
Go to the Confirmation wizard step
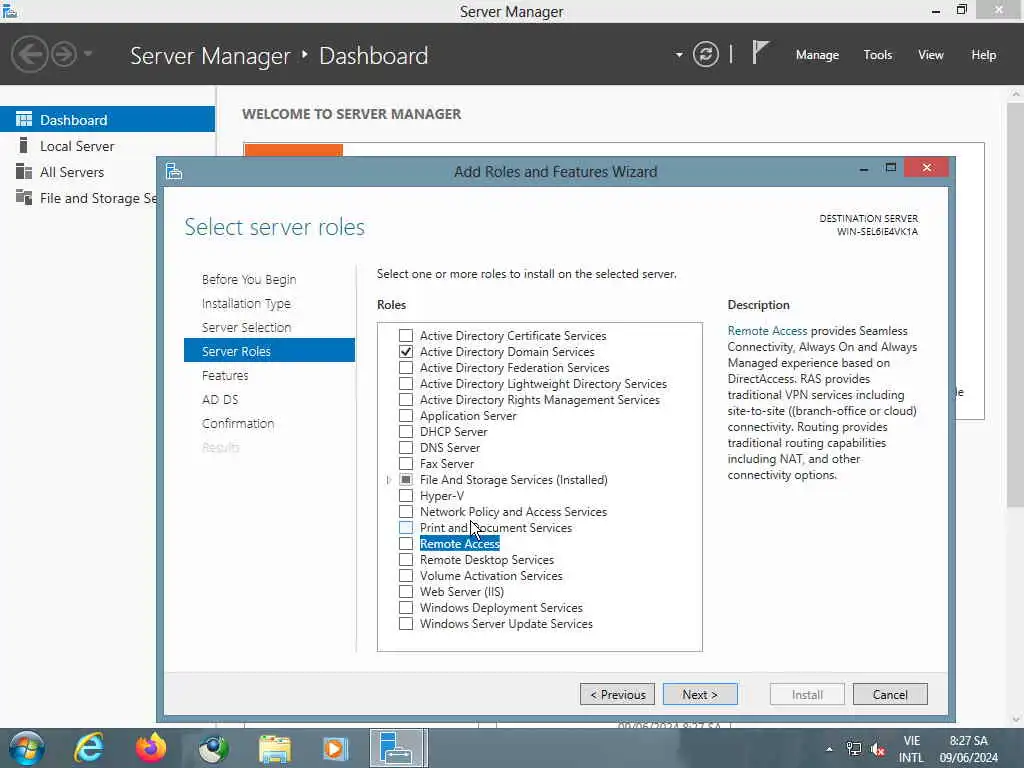(x=238, y=423)
